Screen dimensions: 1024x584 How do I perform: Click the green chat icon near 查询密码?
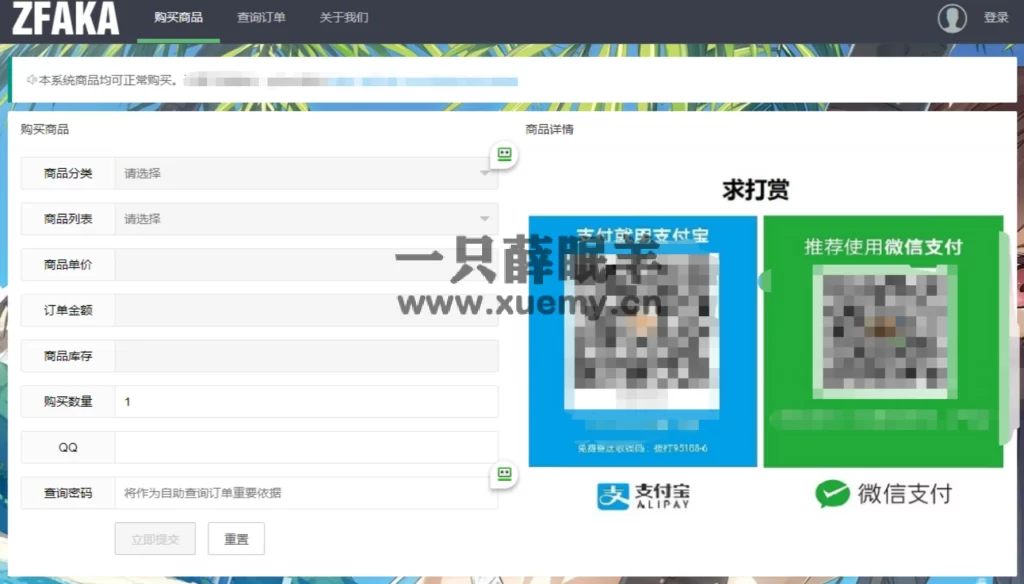[x=504, y=474]
